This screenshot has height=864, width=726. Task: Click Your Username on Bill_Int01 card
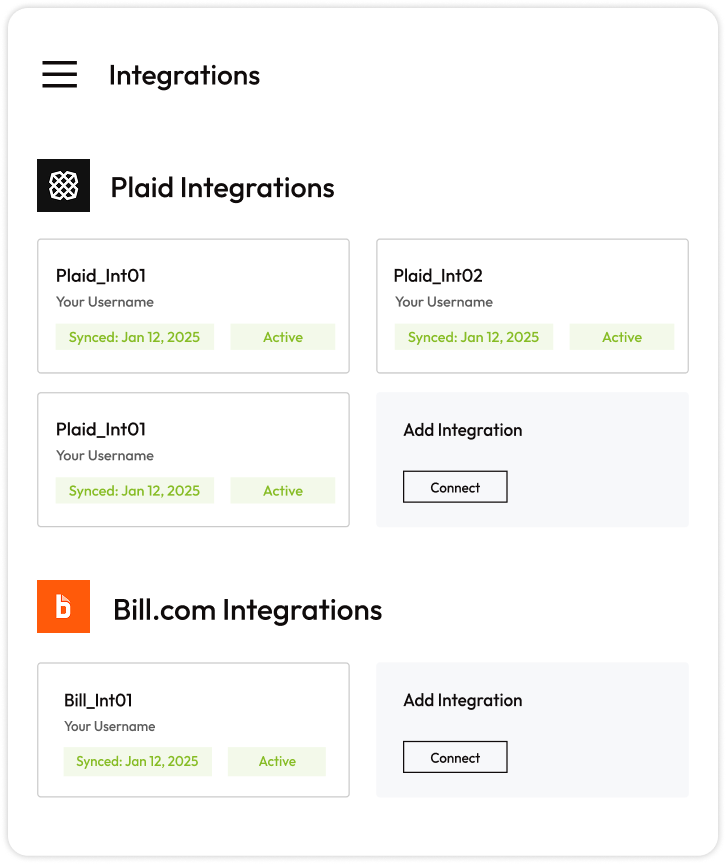click(110, 726)
